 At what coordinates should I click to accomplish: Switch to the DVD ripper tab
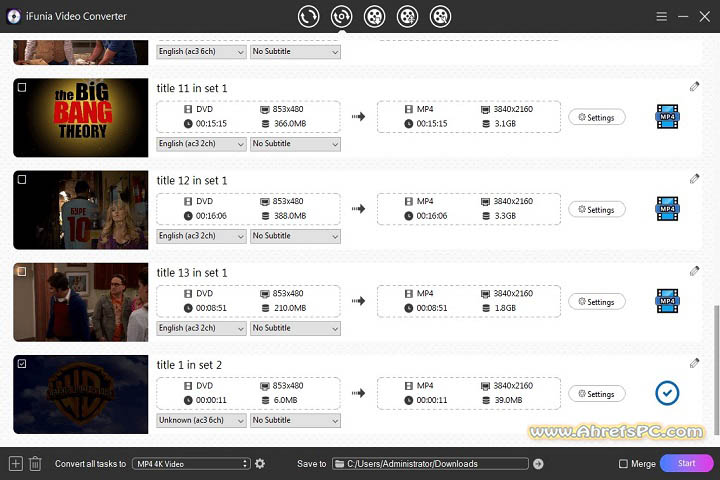click(342, 16)
